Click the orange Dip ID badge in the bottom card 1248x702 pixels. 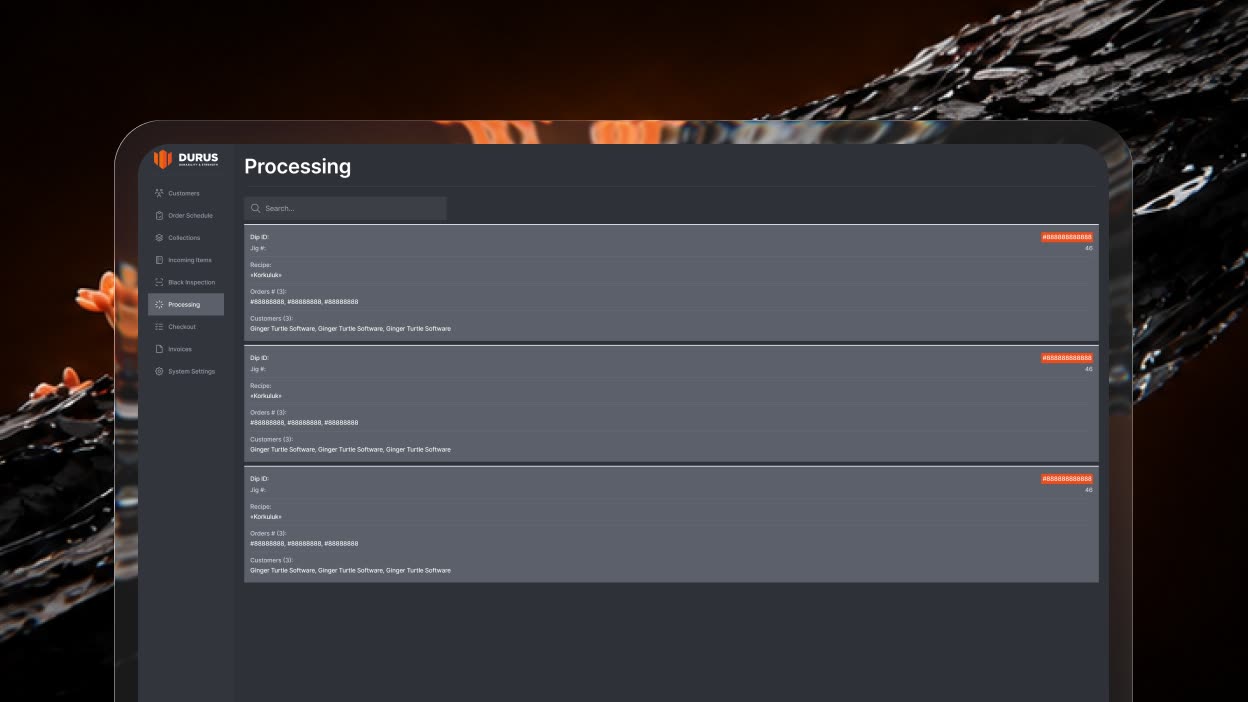pyautogui.click(x=1066, y=479)
